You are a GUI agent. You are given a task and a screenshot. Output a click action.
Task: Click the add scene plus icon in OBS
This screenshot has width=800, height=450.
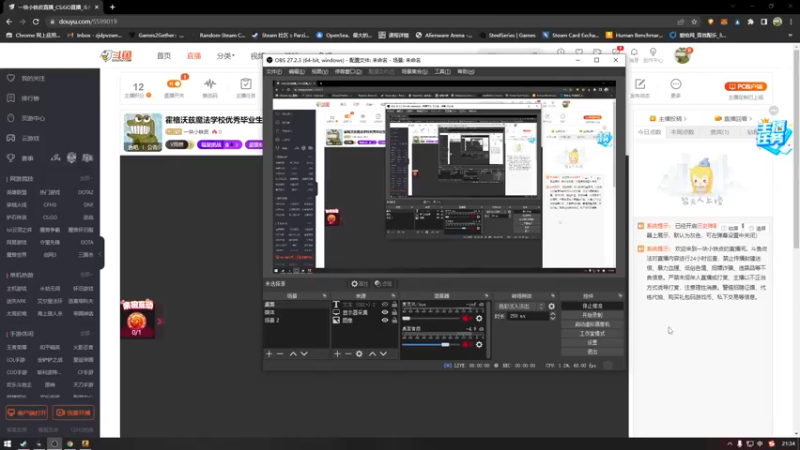coord(269,354)
